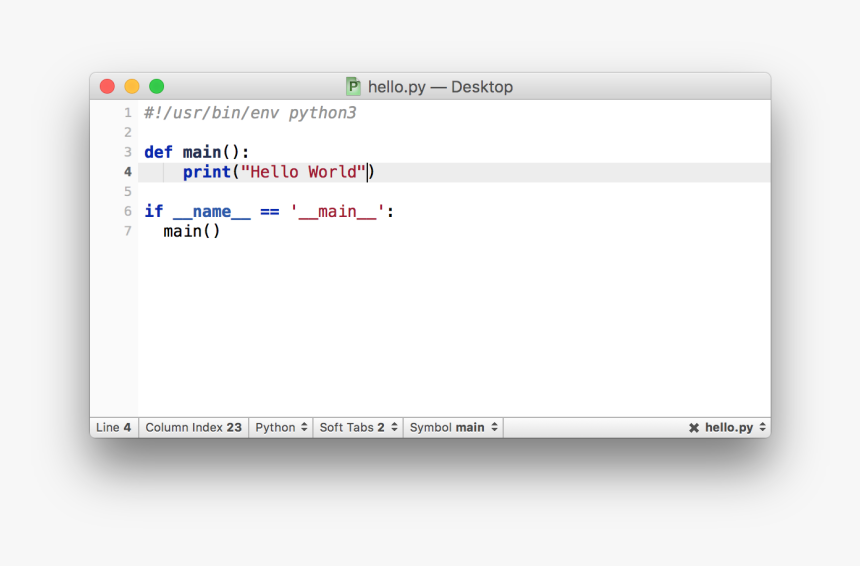This screenshot has width=860, height=566.
Task: Click line number 7 in the gutter
Action: [127, 231]
